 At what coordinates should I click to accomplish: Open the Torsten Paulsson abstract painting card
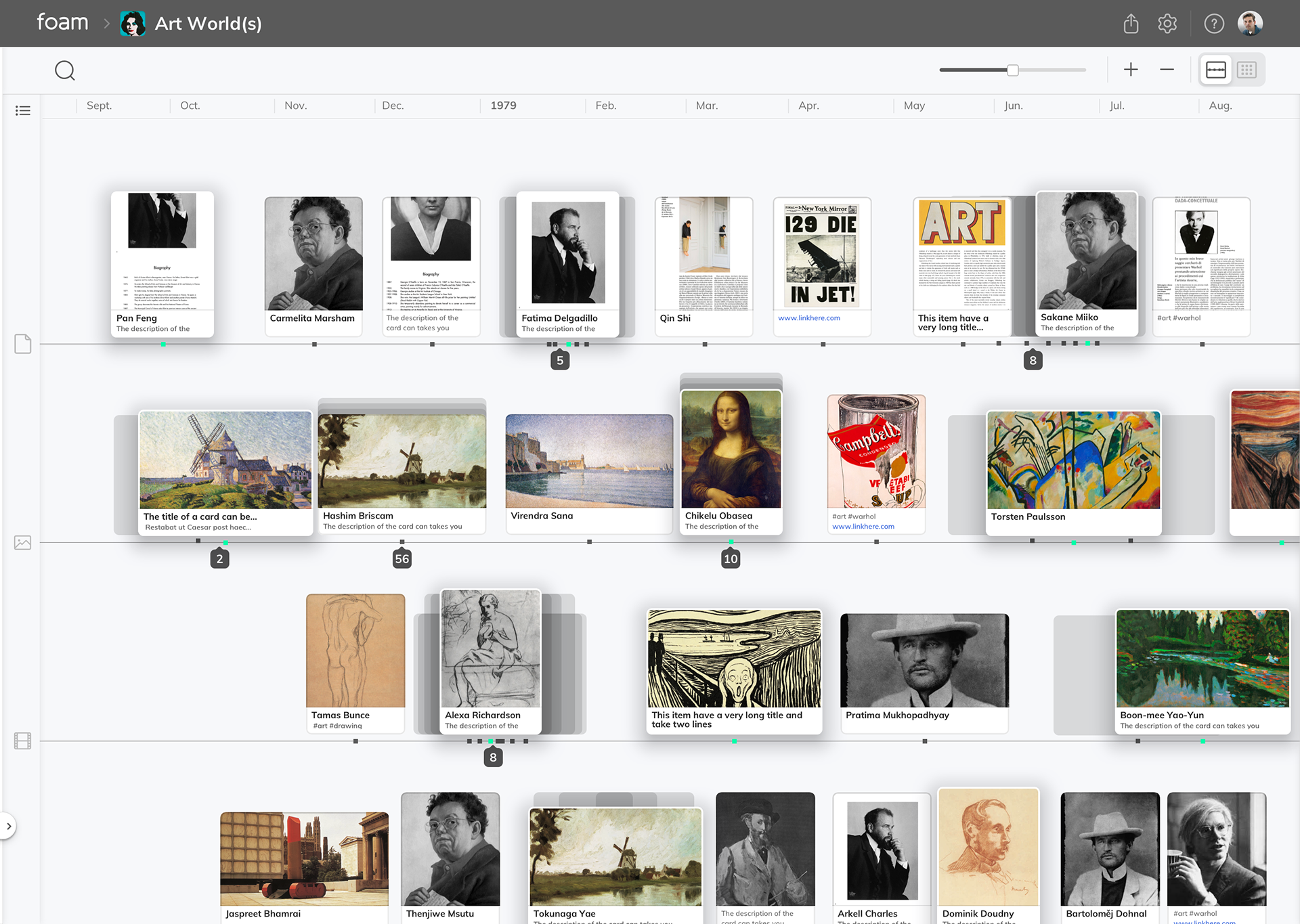(x=1074, y=472)
